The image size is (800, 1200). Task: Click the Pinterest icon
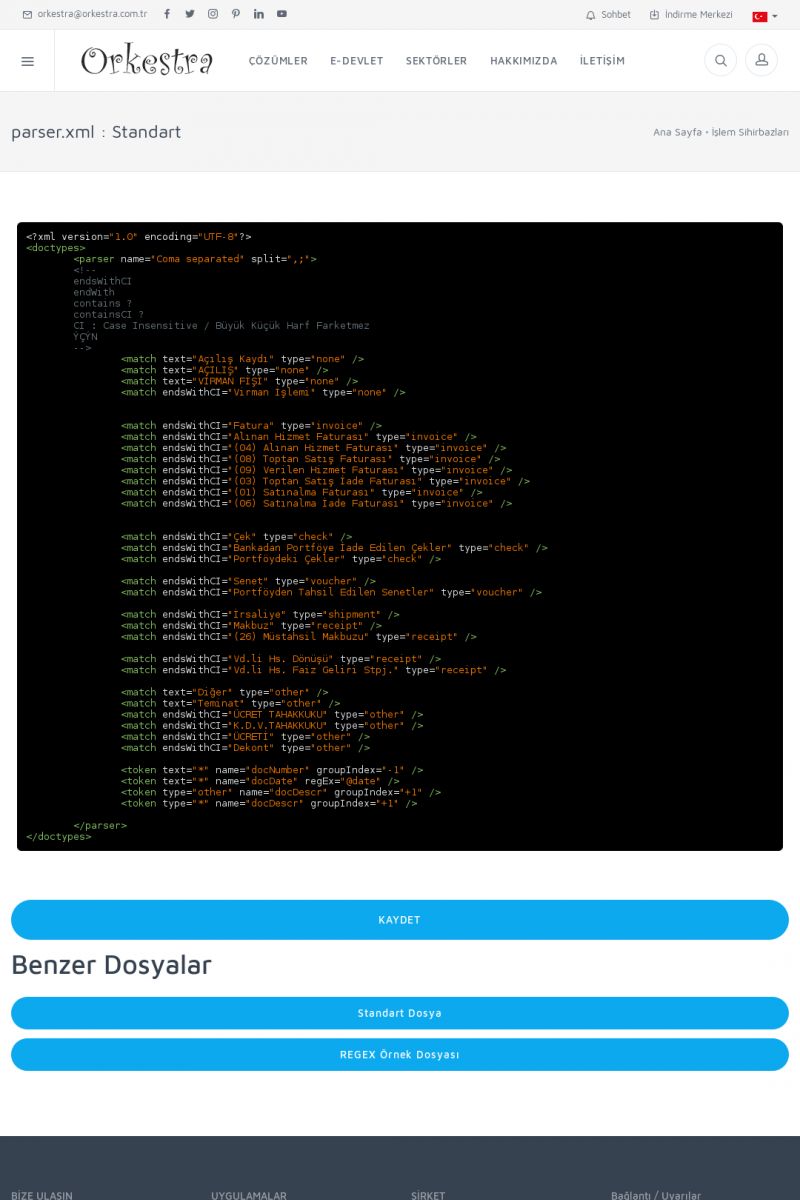[x=236, y=14]
